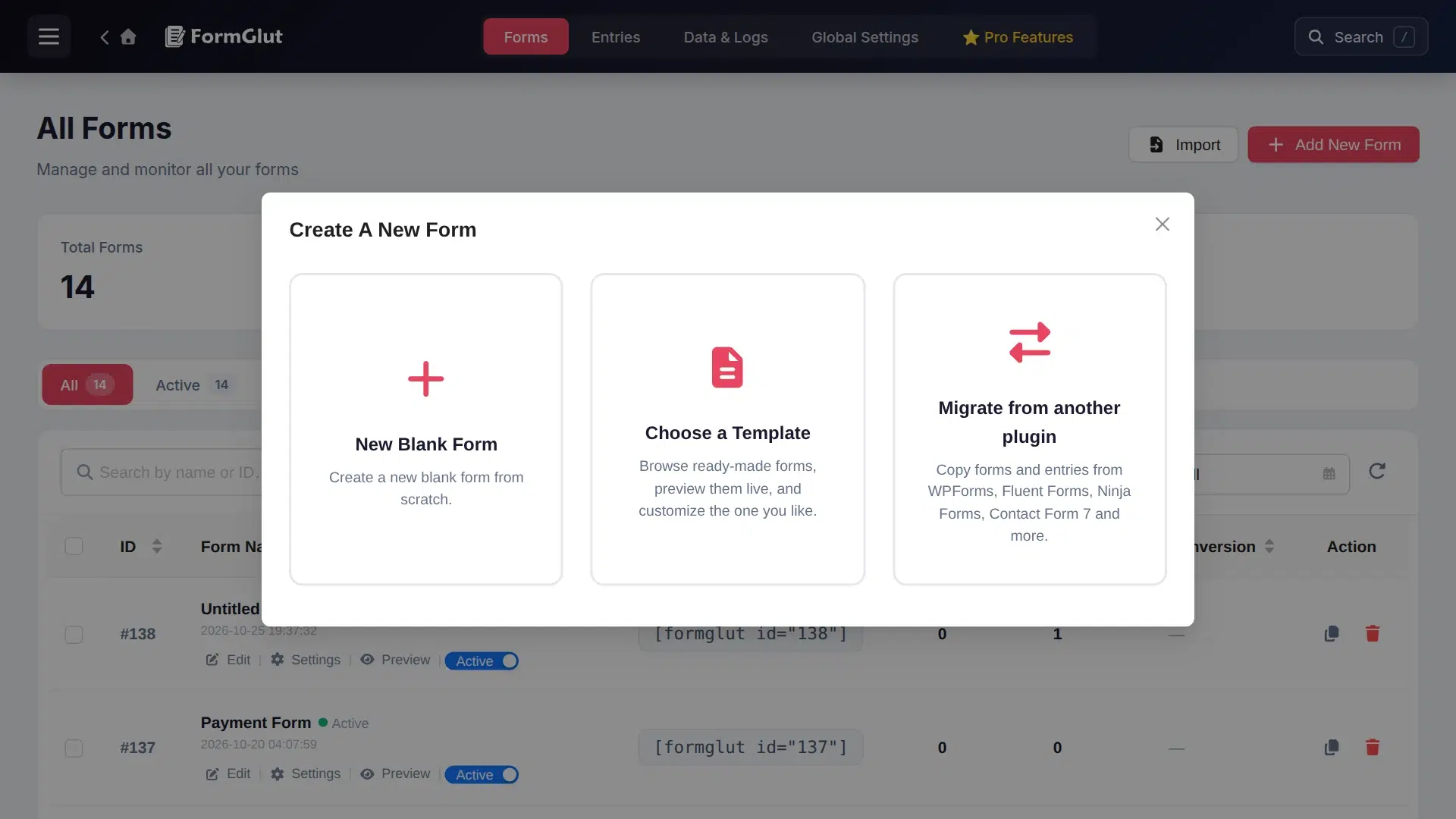1456x819 pixels.
Task: Delete form #137 with trash icon
Action: (x=1373, y=748)
